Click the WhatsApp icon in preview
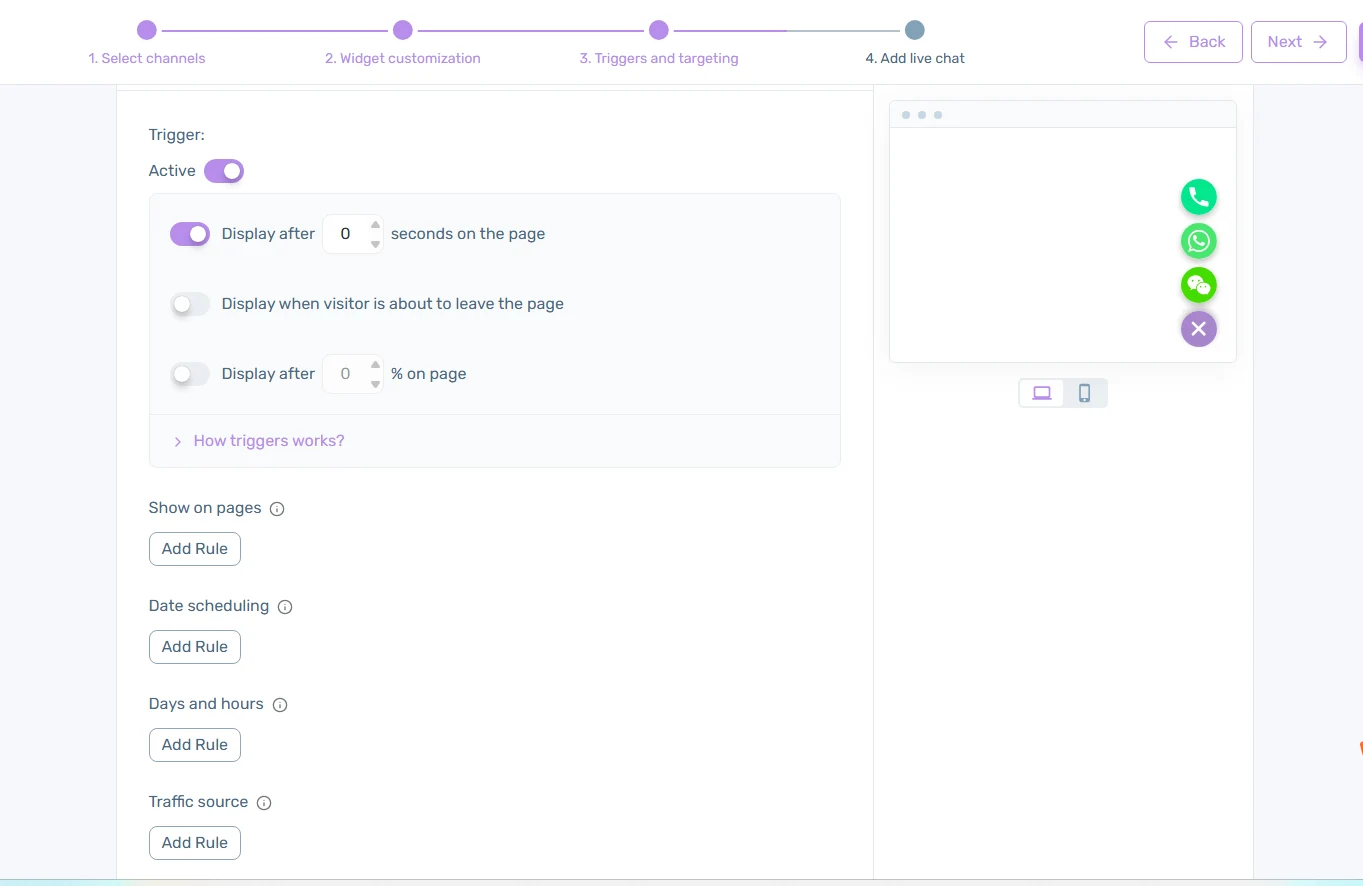 point(1198,241)
